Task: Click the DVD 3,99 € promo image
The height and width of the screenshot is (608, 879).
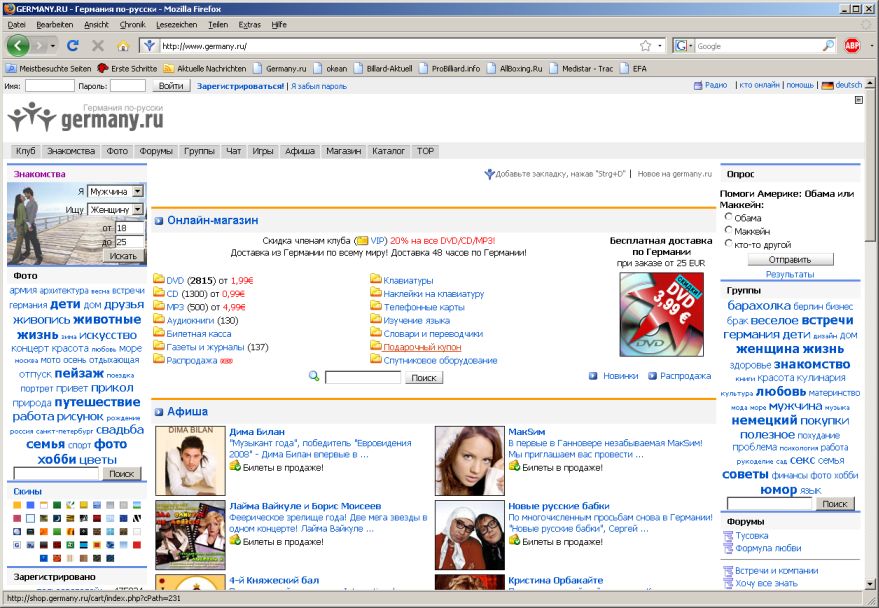Action: coord(661,314)
